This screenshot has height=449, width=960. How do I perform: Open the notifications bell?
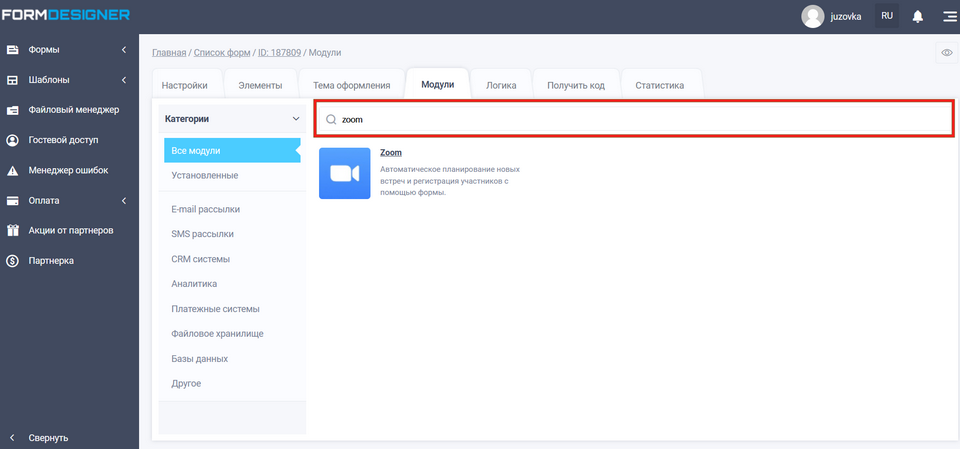pos(917,17)
